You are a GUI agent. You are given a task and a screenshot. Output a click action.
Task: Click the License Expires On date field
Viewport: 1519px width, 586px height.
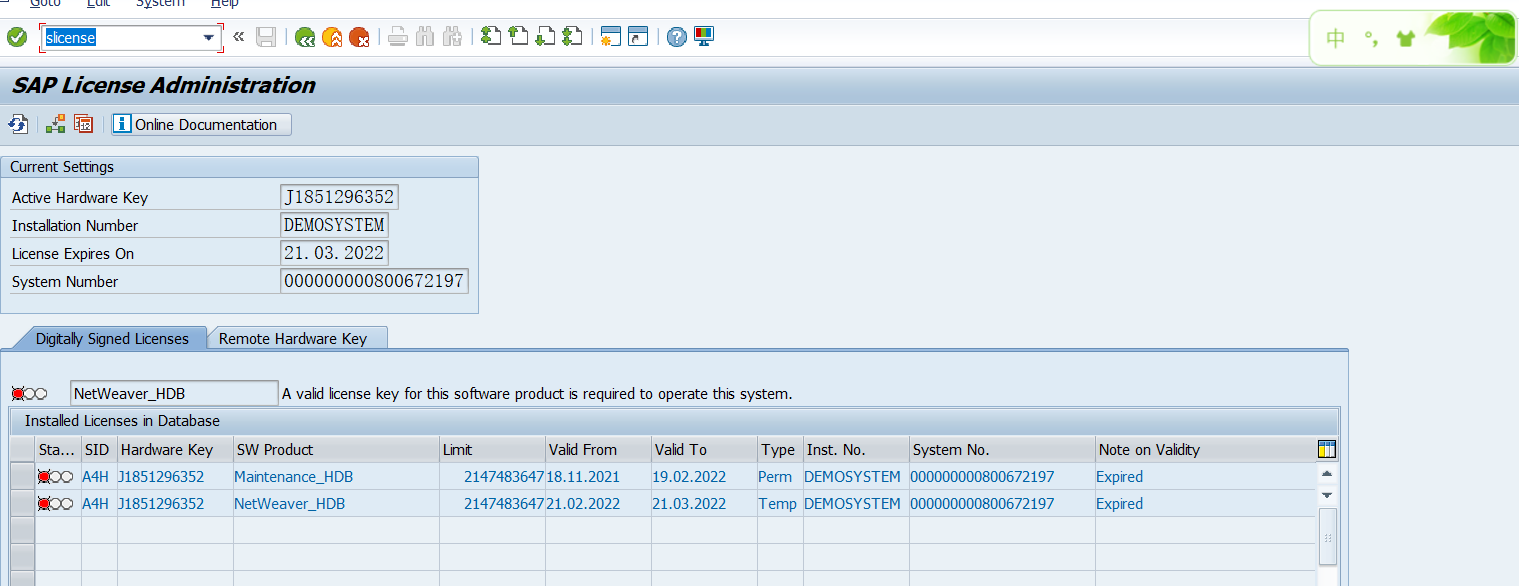(x=334, y=253)
